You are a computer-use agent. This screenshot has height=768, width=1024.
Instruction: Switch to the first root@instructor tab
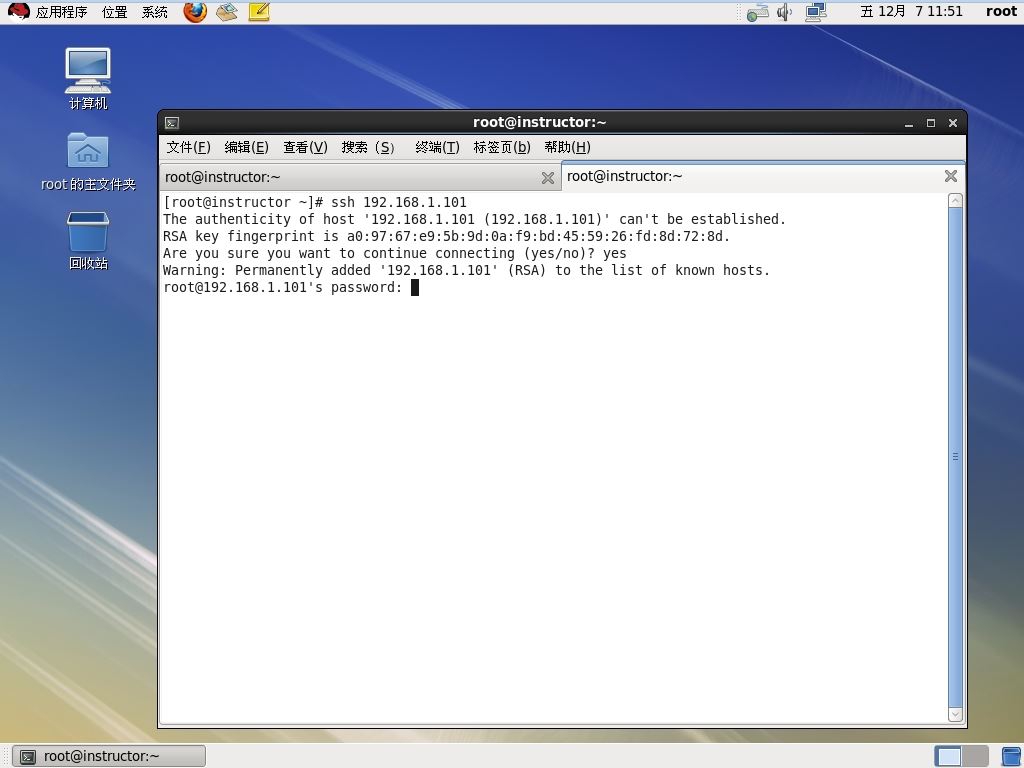(359, 177)
